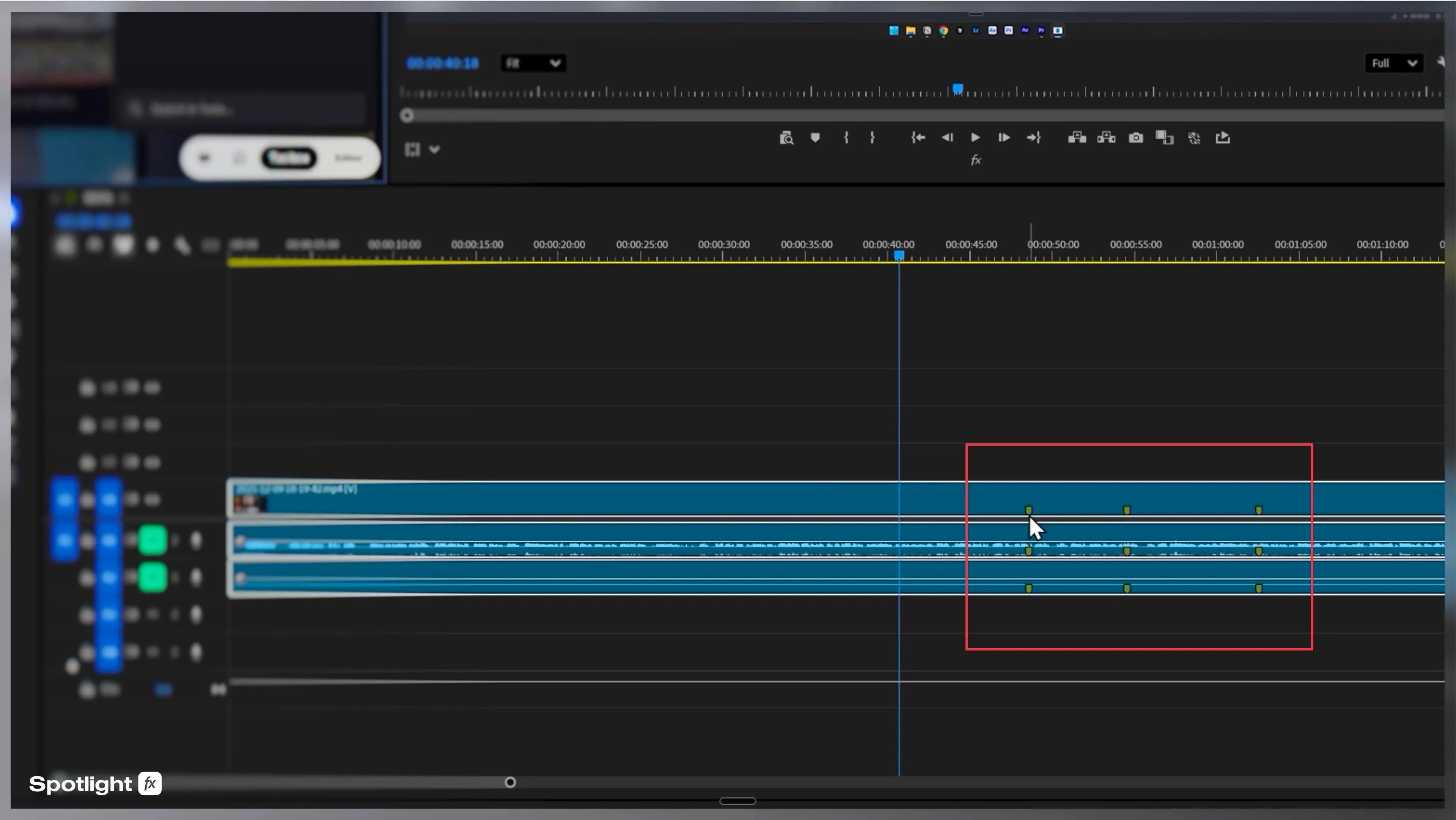Click the Windows Start button
1456x820 pixels.
894,30
